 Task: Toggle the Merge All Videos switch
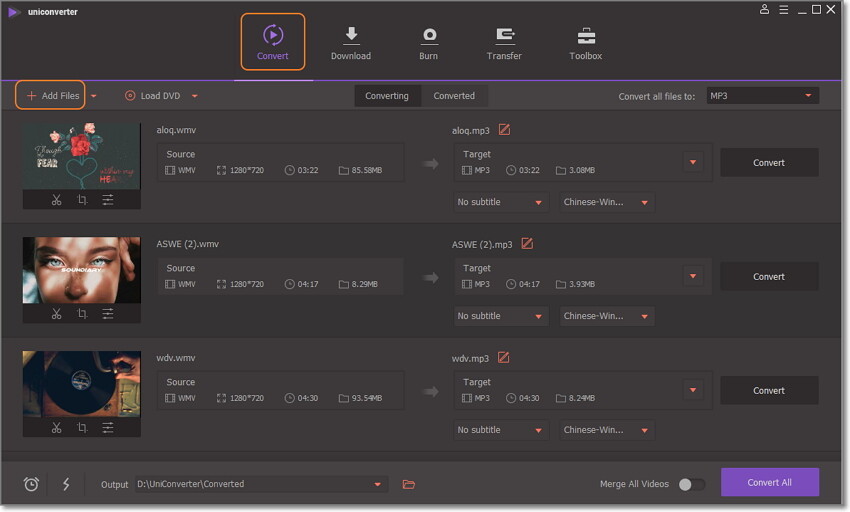691,484
